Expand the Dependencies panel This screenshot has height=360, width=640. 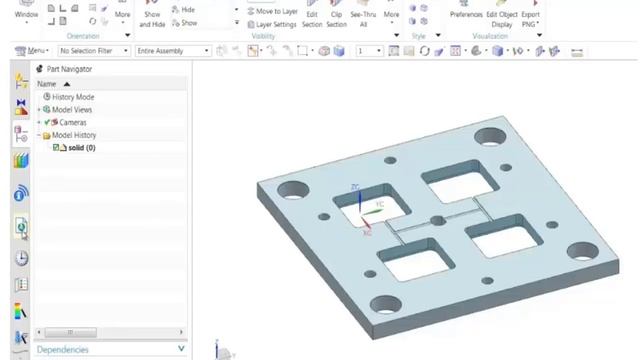(181, 349)
